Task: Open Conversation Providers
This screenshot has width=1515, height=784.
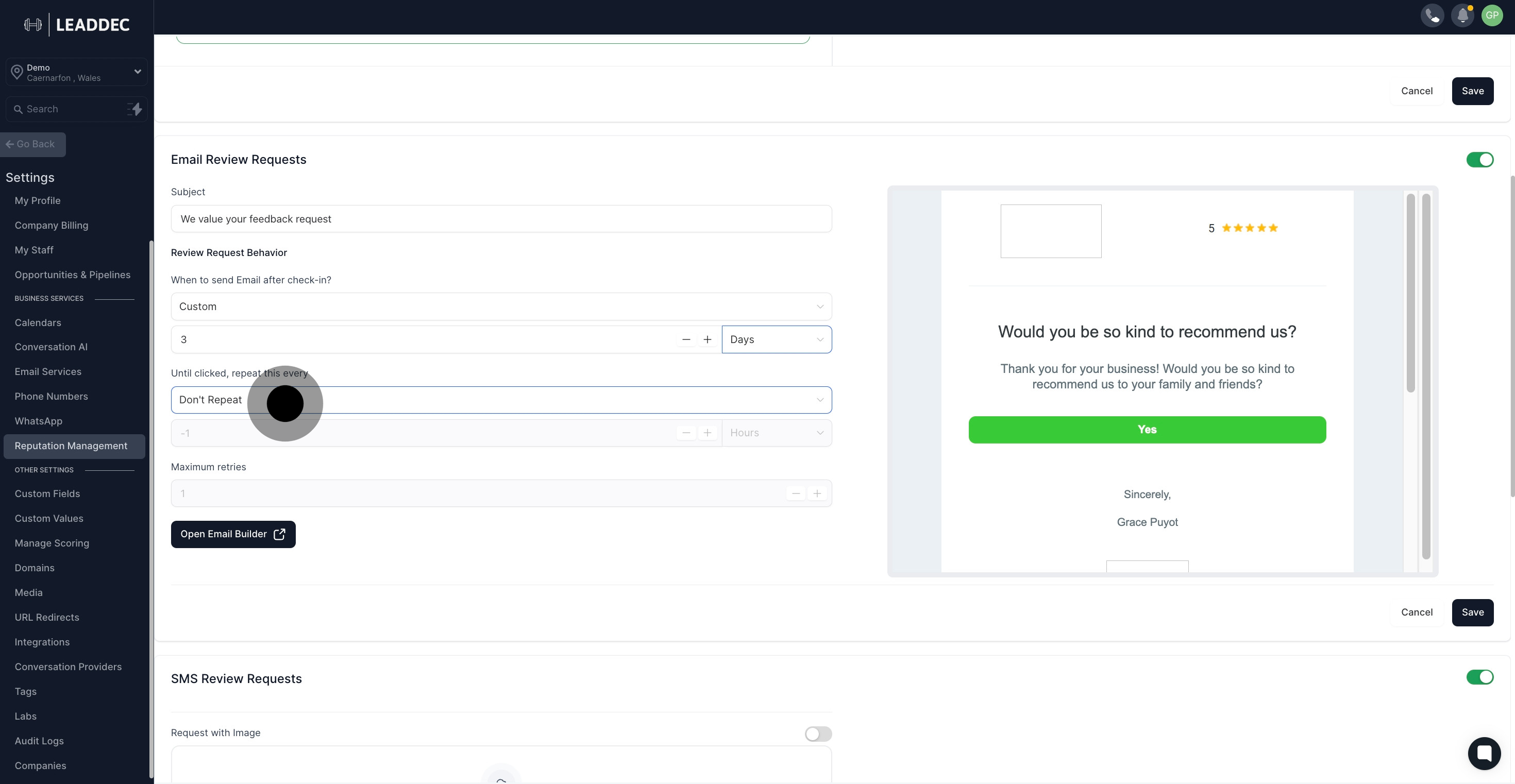Action: [68, 667]
